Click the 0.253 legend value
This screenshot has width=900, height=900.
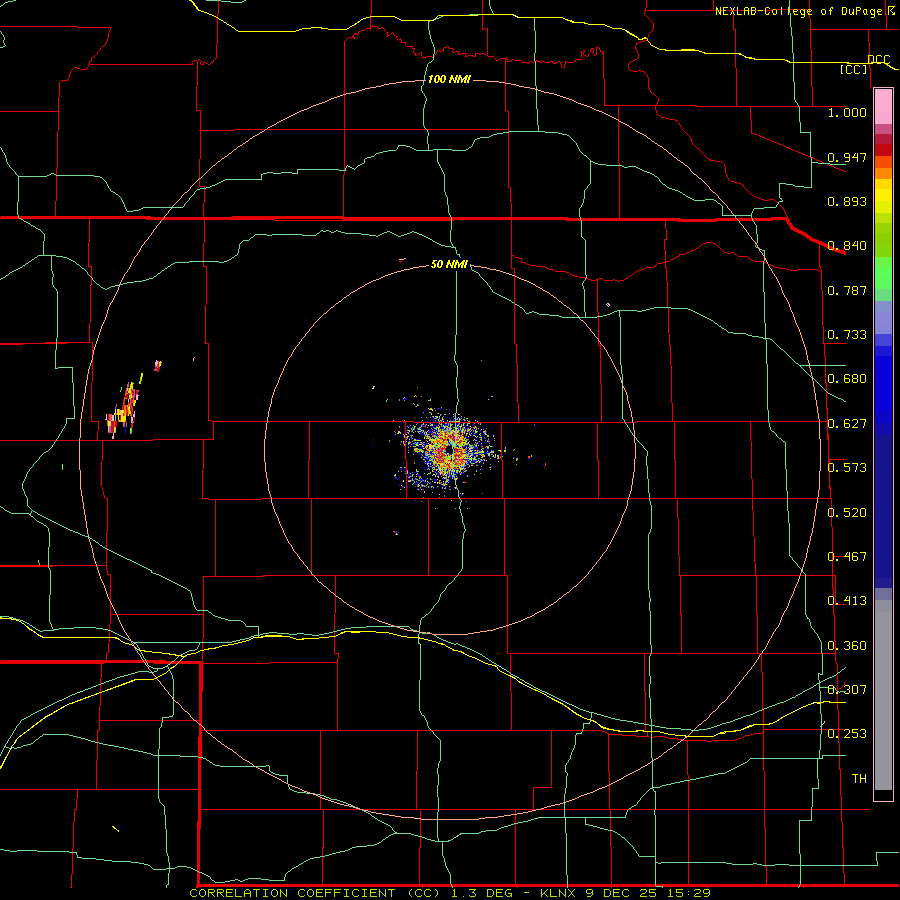847,734
